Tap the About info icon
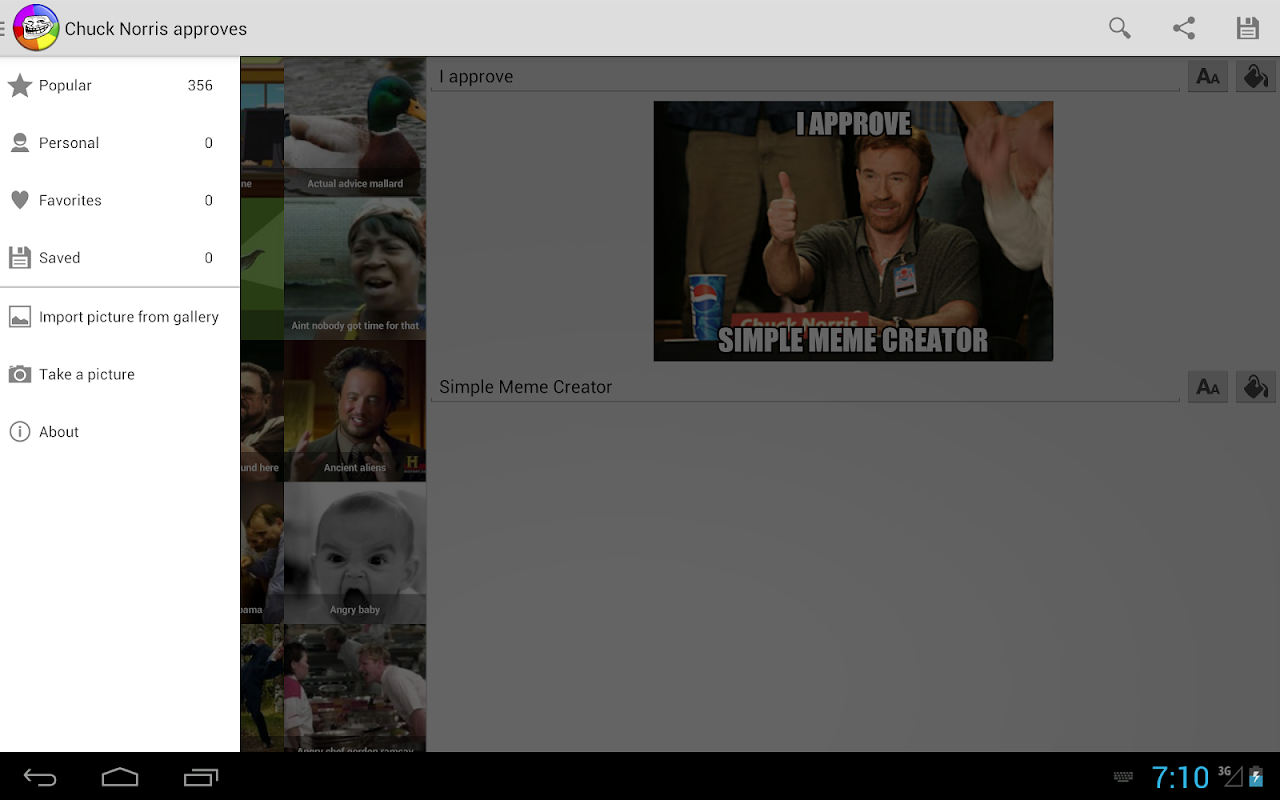Image resolution: width=1280 pixels, height=800 pixels. [x=20, y=432]
